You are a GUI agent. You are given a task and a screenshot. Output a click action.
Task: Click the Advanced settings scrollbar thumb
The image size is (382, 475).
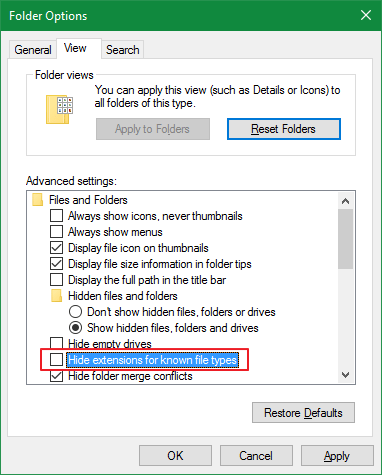click(x=345, y=239)
